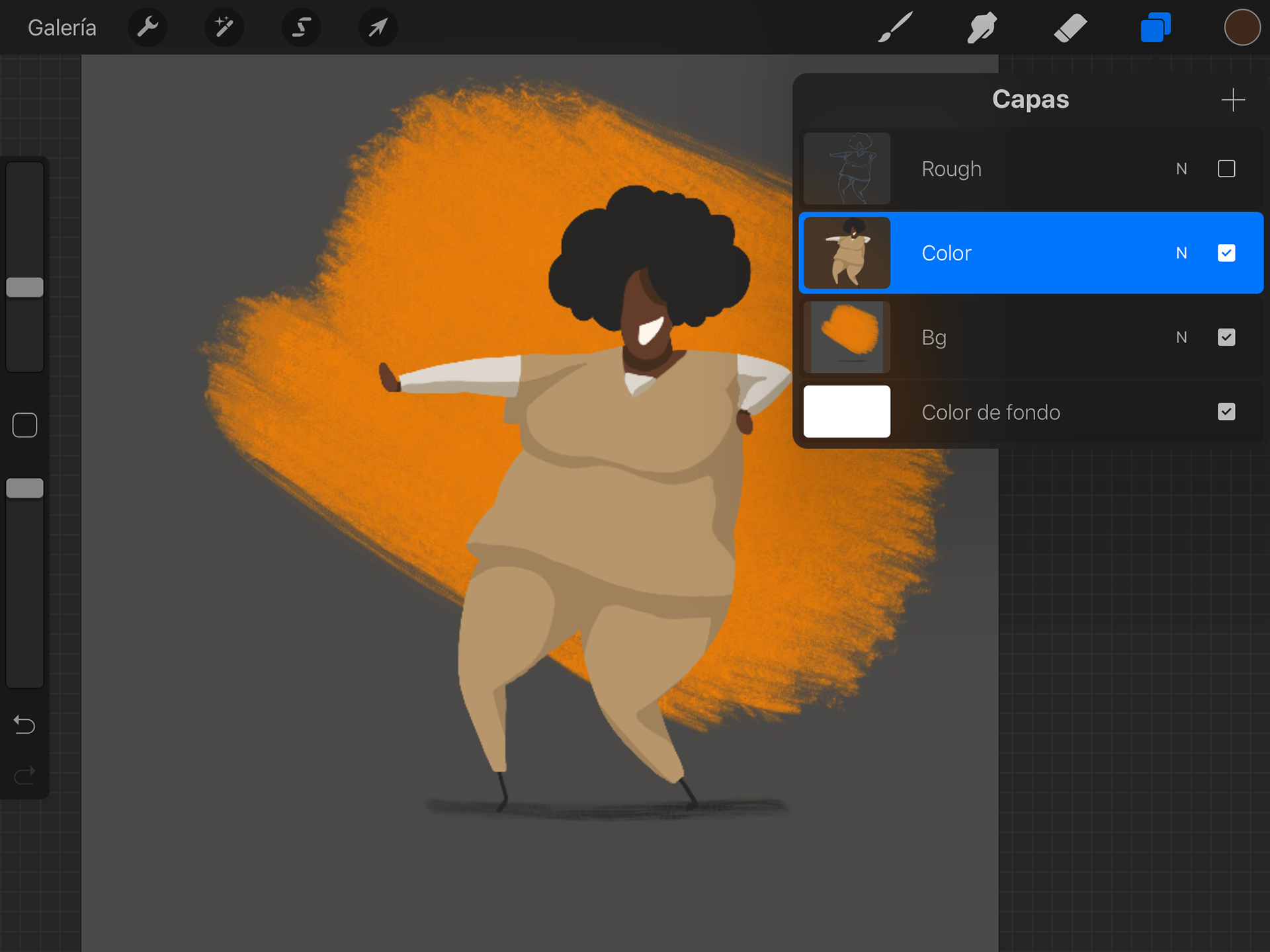Tap the undo arrow
1270x952 pixels.
click(24, 725)
